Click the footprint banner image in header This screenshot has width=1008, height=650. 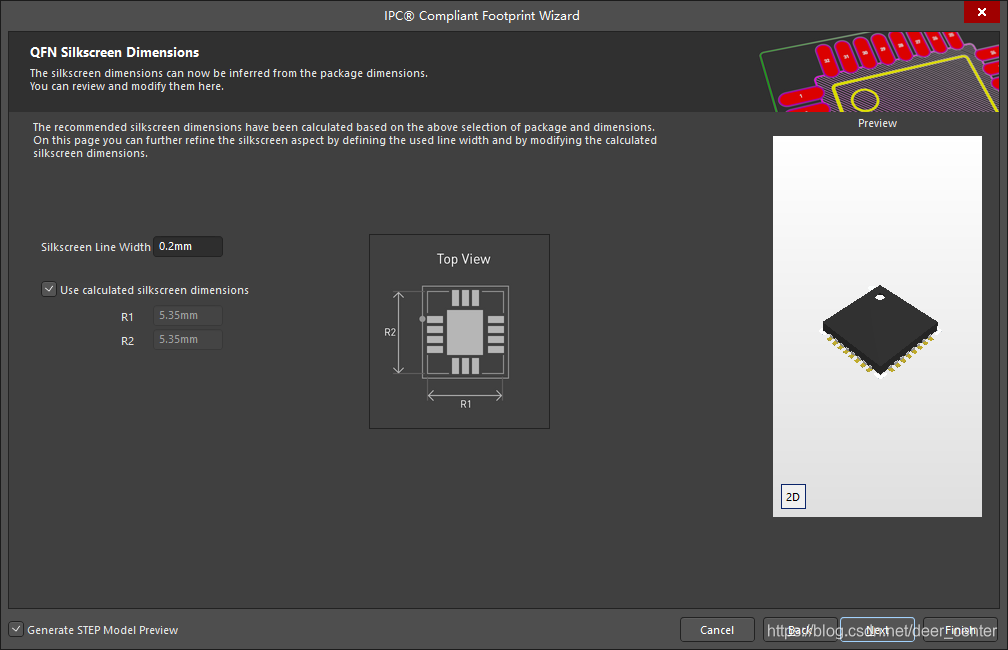(x=878, y=73)
